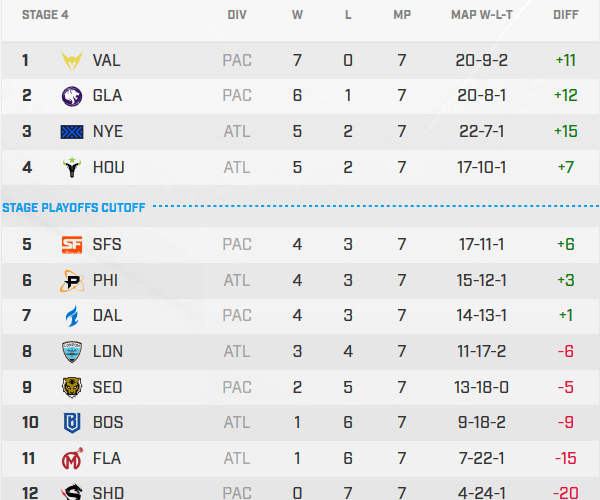
Task: Click the Los Angeles Gladiators logo icon
Action: tap(73, 96)
